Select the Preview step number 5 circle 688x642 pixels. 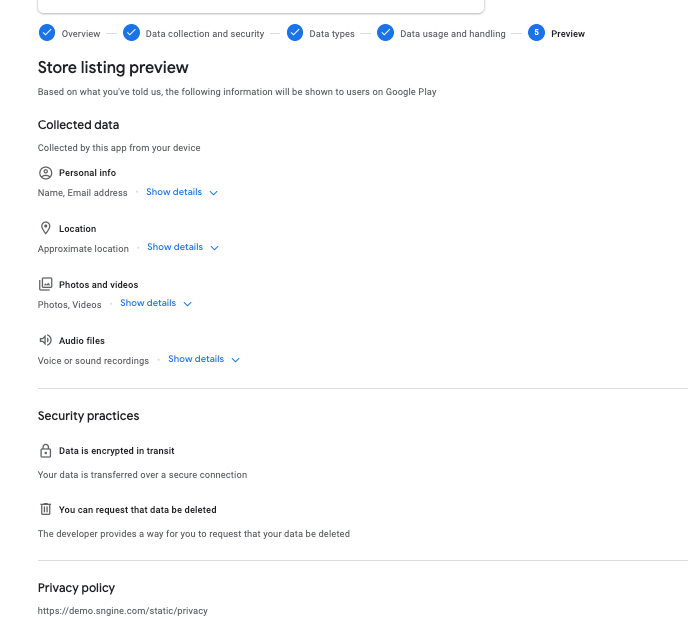pos(536,33)
